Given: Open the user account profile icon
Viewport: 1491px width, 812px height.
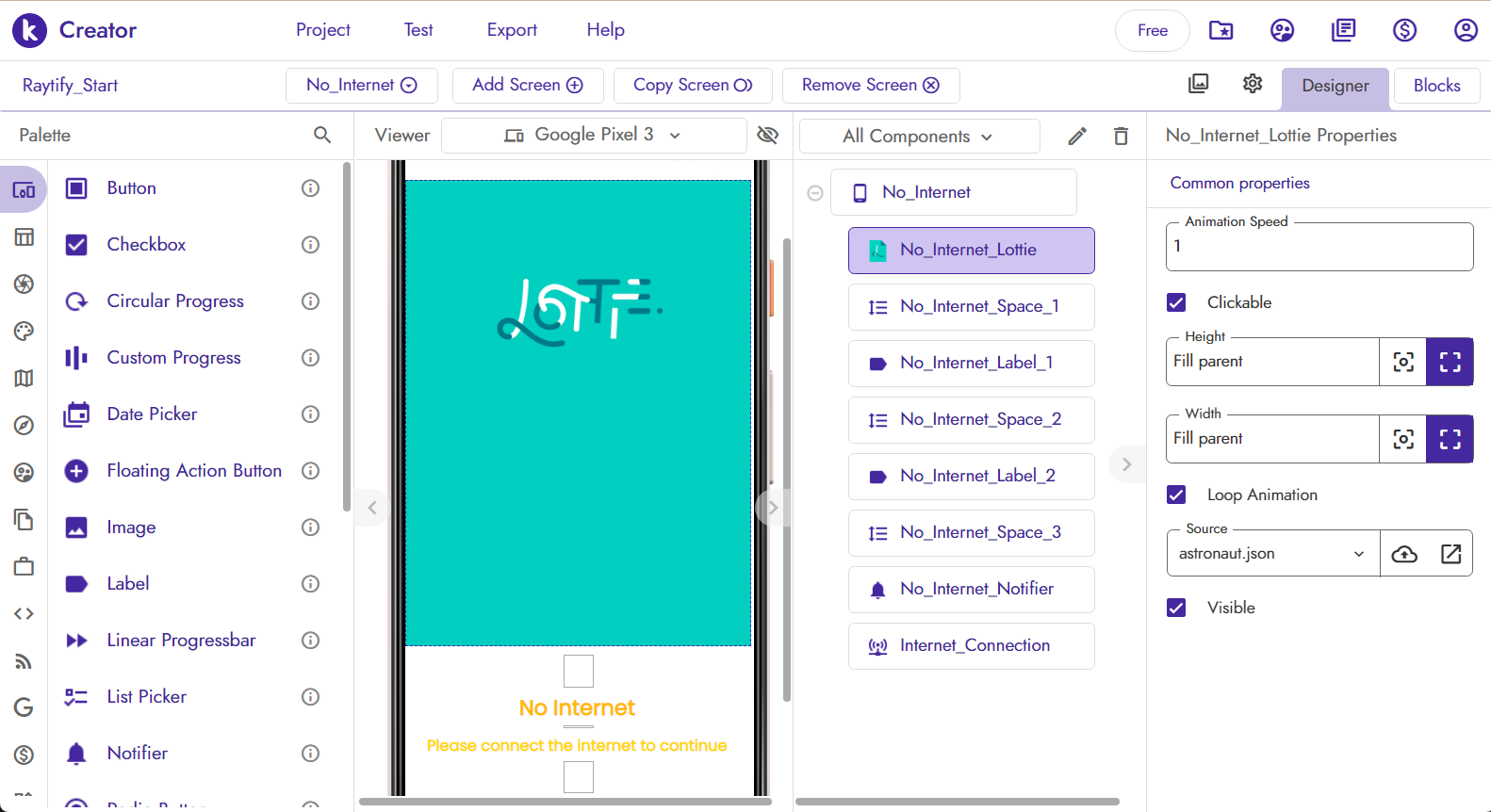Looking at the screenshot, I should tap(1465, 30).
